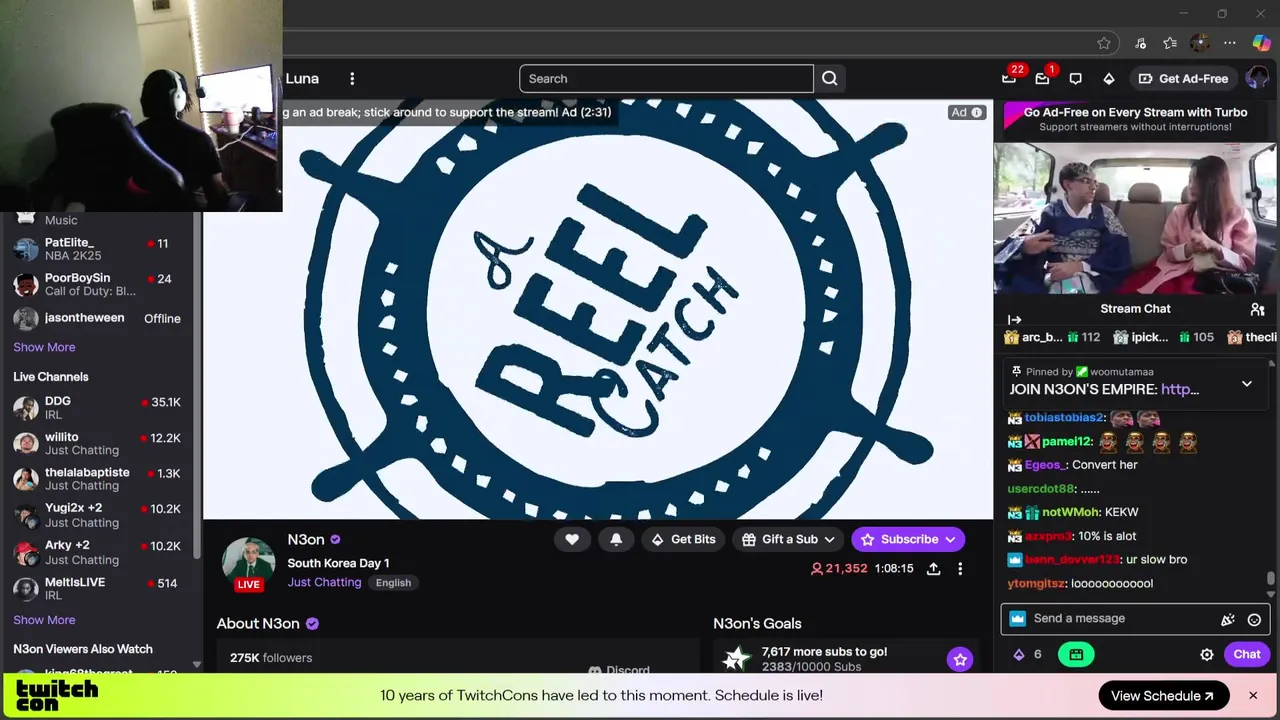Screen dimensions: 1280x720
Task: Open the celebration effects icon in chat input
Action: tap(1228, 619)
